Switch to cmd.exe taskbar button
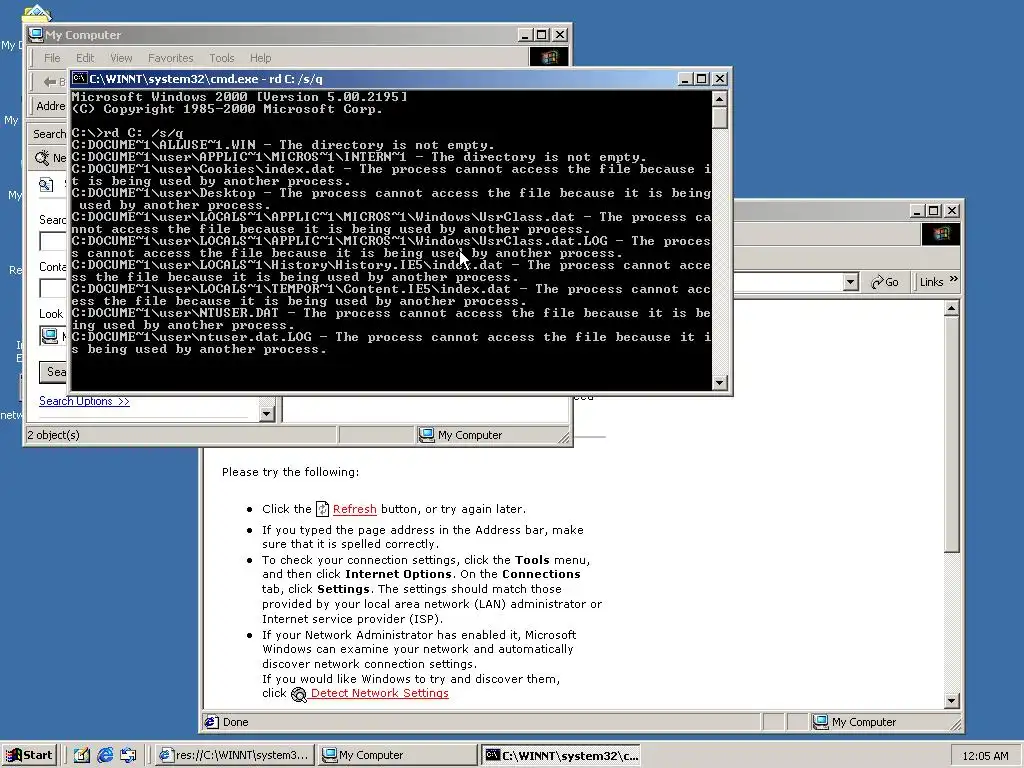 click(562, 755)
